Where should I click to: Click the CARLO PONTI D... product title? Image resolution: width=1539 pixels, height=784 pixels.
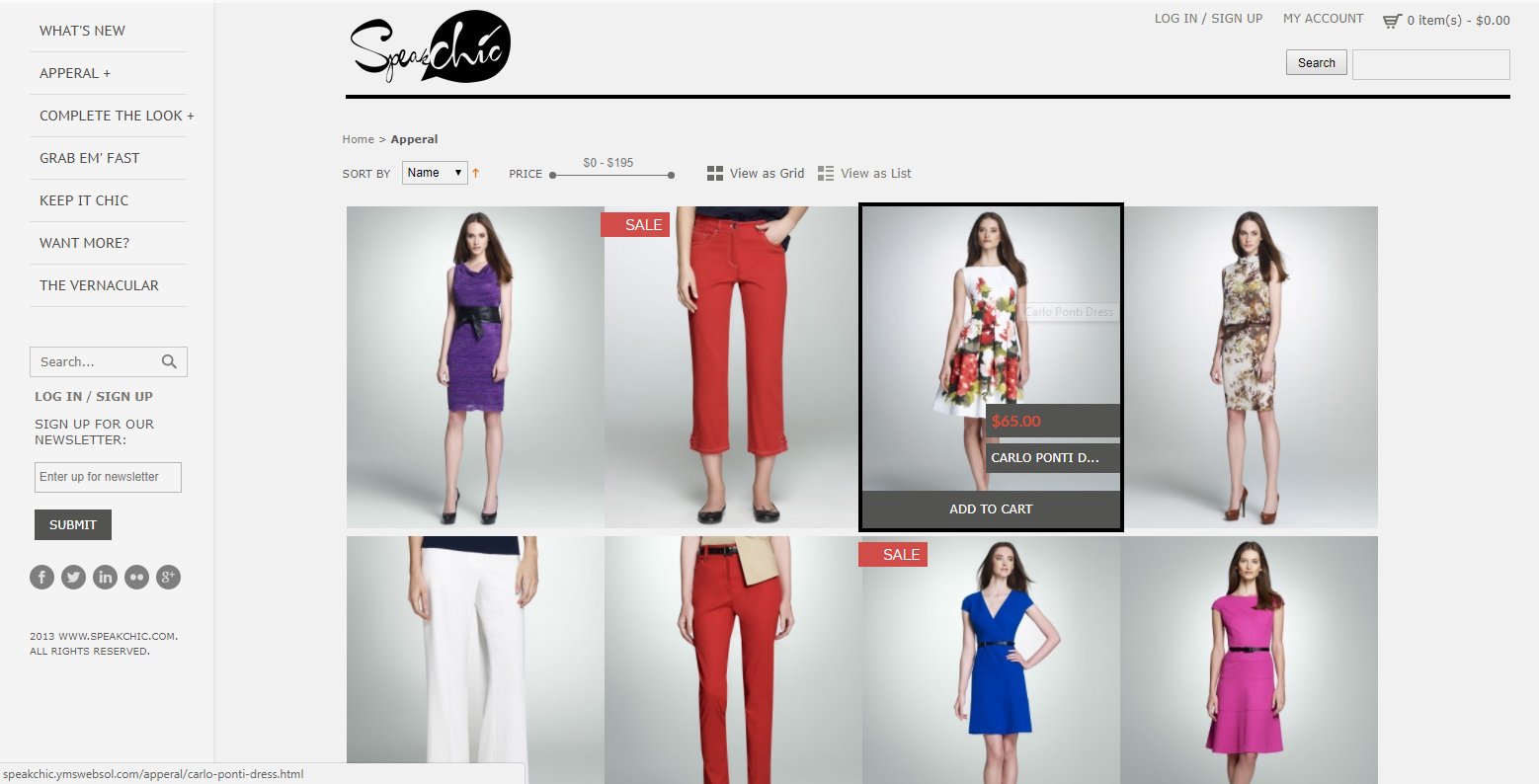(1053, 457)
